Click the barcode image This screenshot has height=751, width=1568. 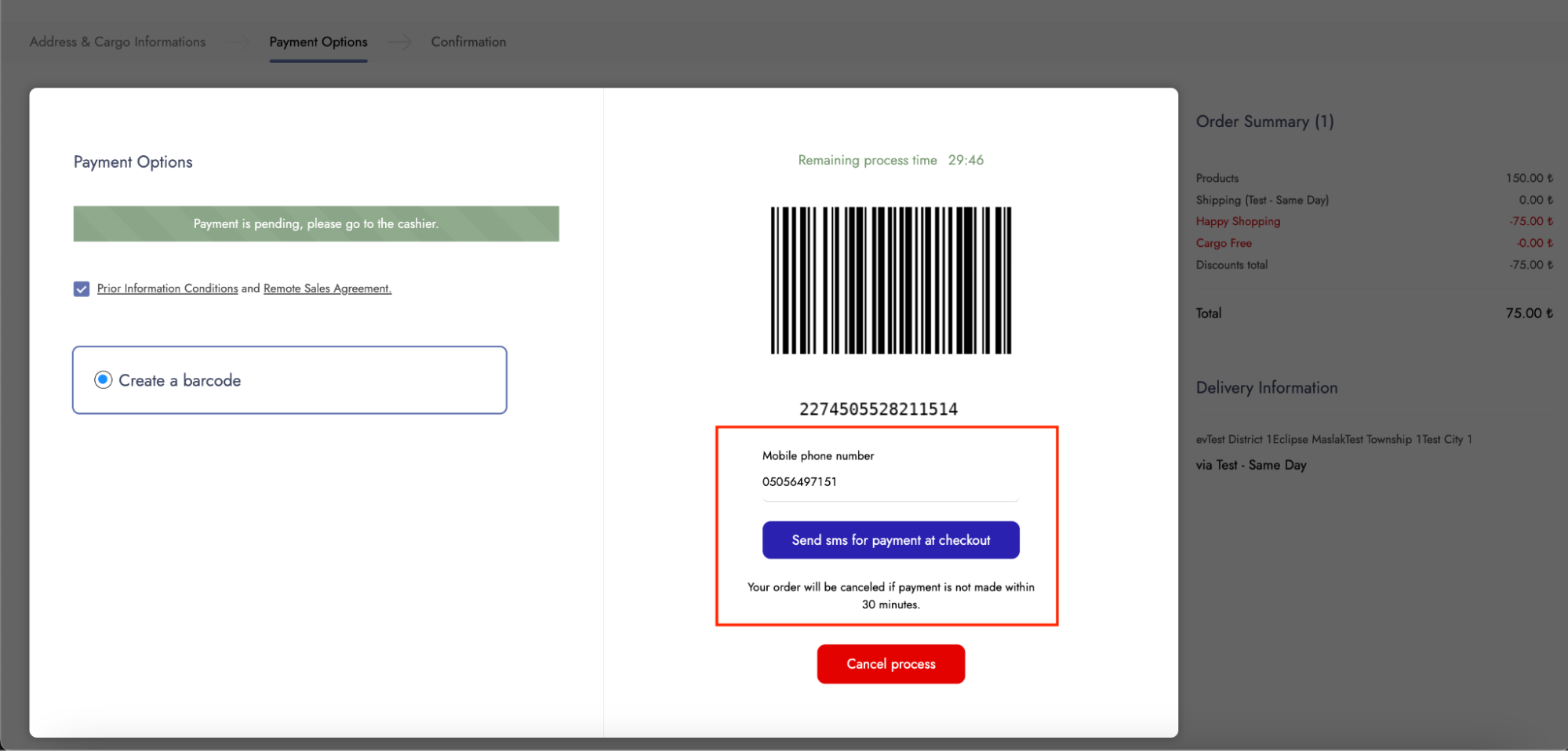890,280
